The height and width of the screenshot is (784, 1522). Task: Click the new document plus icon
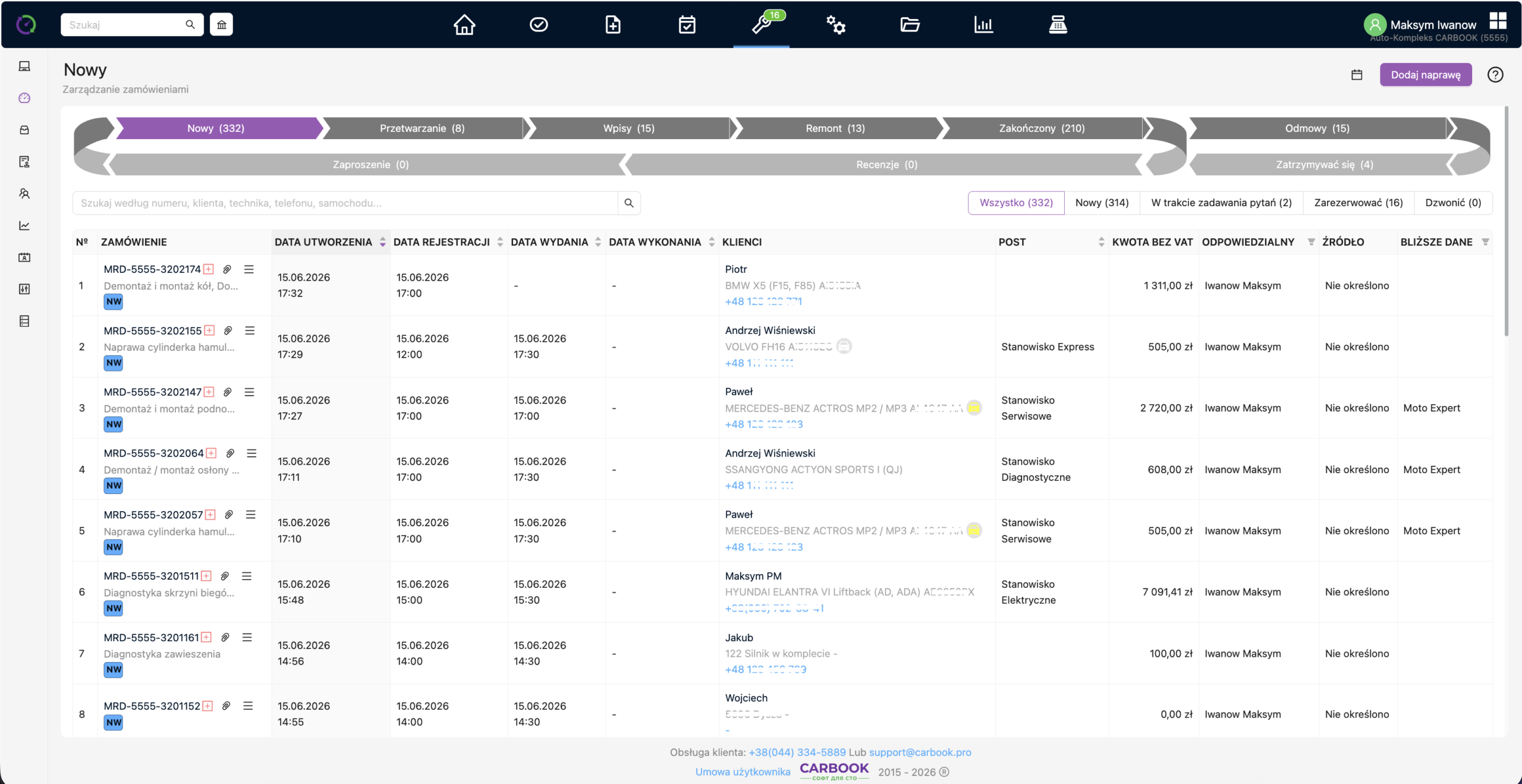(x=613, y=25)
